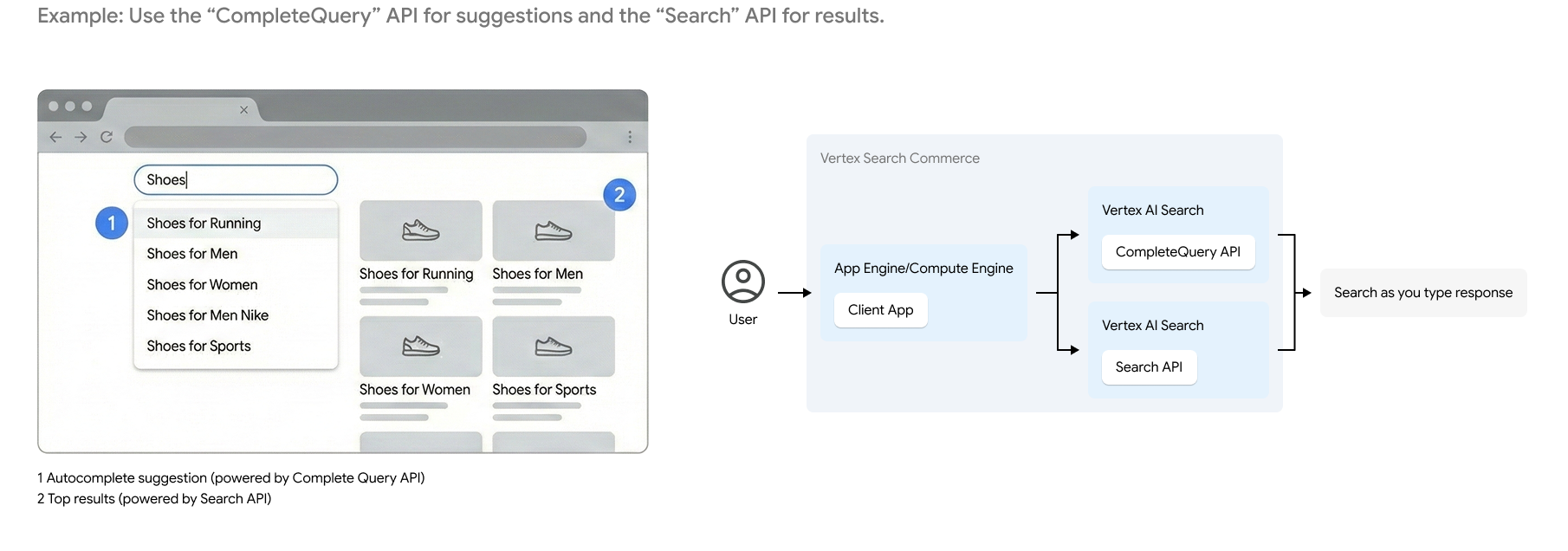Click the browser back arrow icon

coord(55,137)
